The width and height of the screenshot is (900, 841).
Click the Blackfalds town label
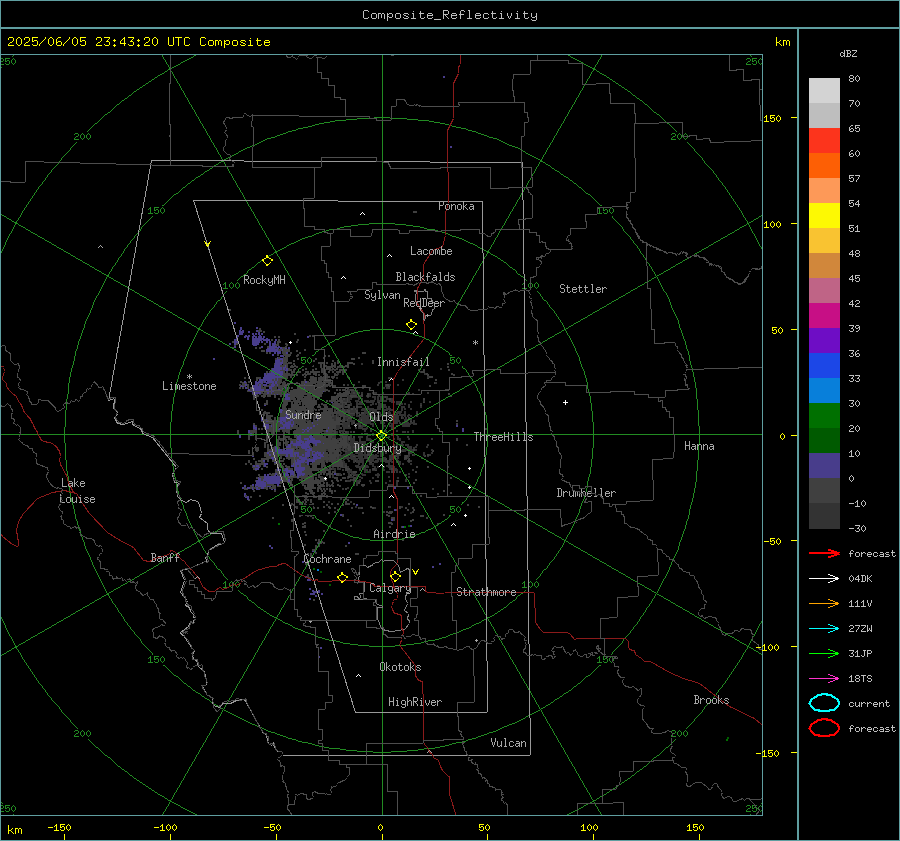[425, 277]
